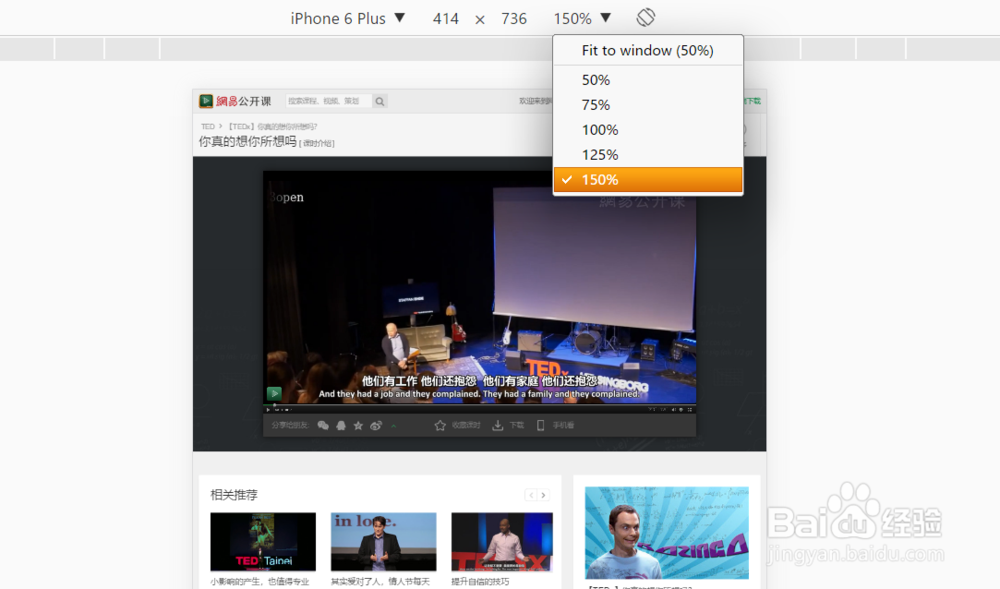Screen dimensions: 1000x589
Task: Click the search magnifier icon
Action: (x=379, y=101)
